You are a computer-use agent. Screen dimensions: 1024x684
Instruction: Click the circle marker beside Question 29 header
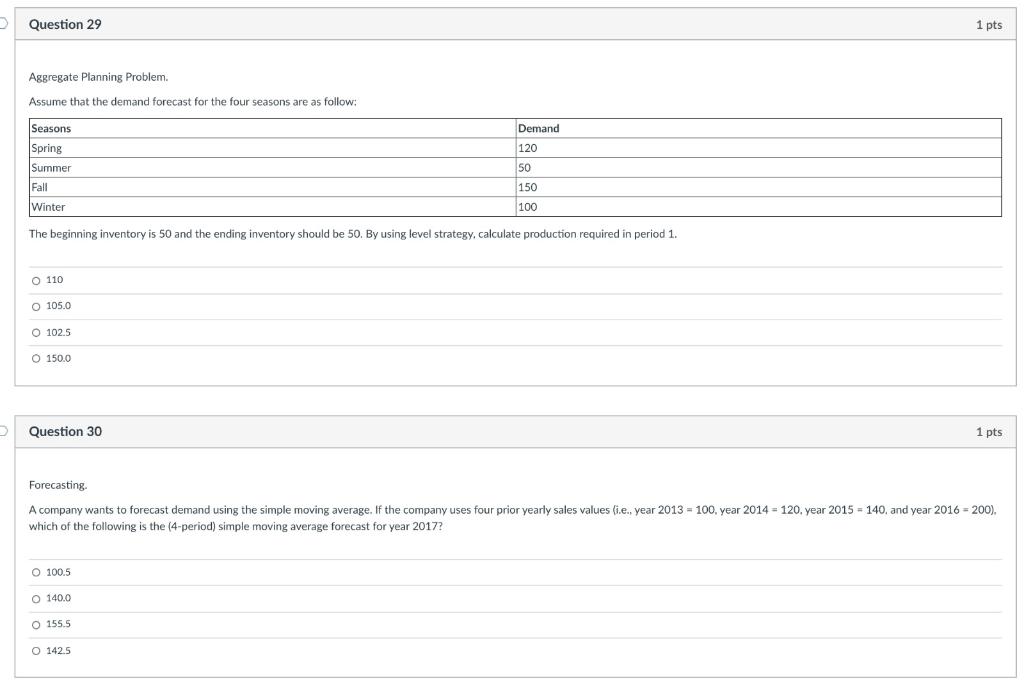pyautogui.click(x=3, y=25)
